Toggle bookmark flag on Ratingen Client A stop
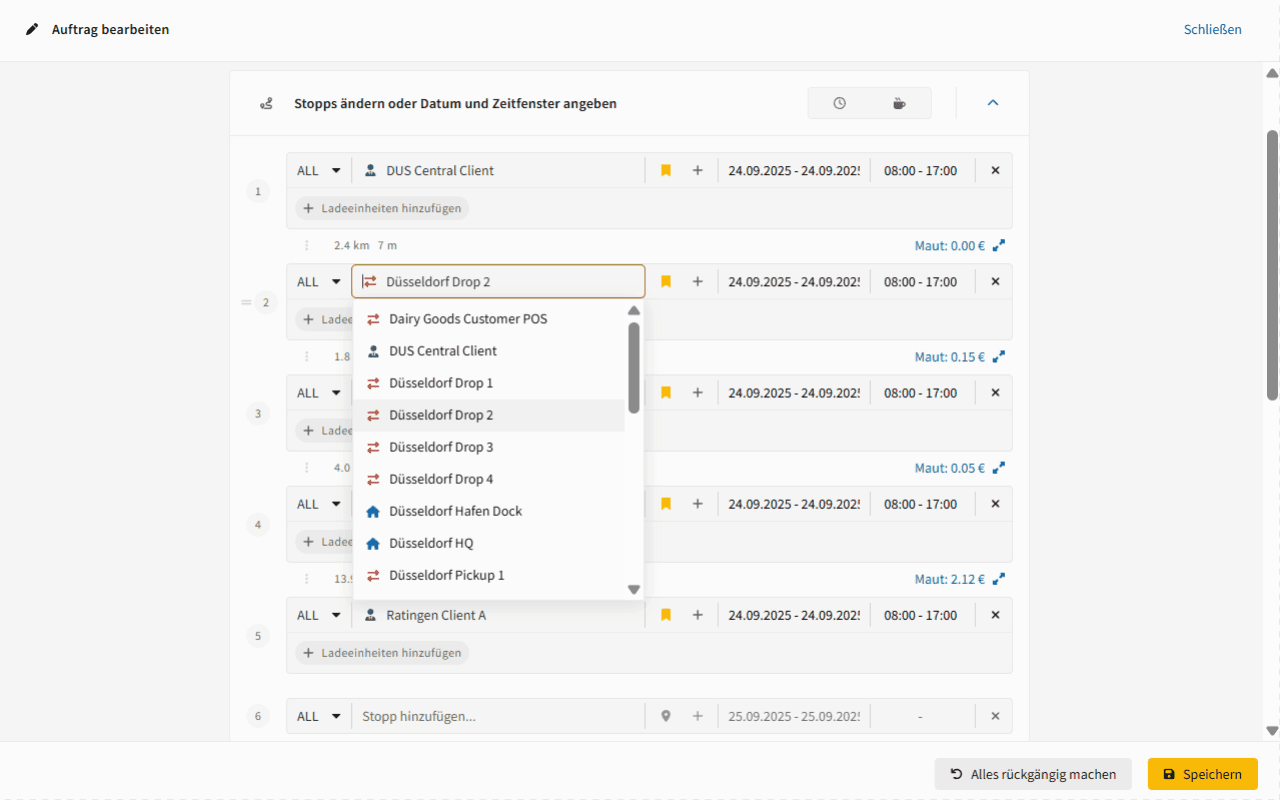1280x800 pixels. (x=666, y=616)
